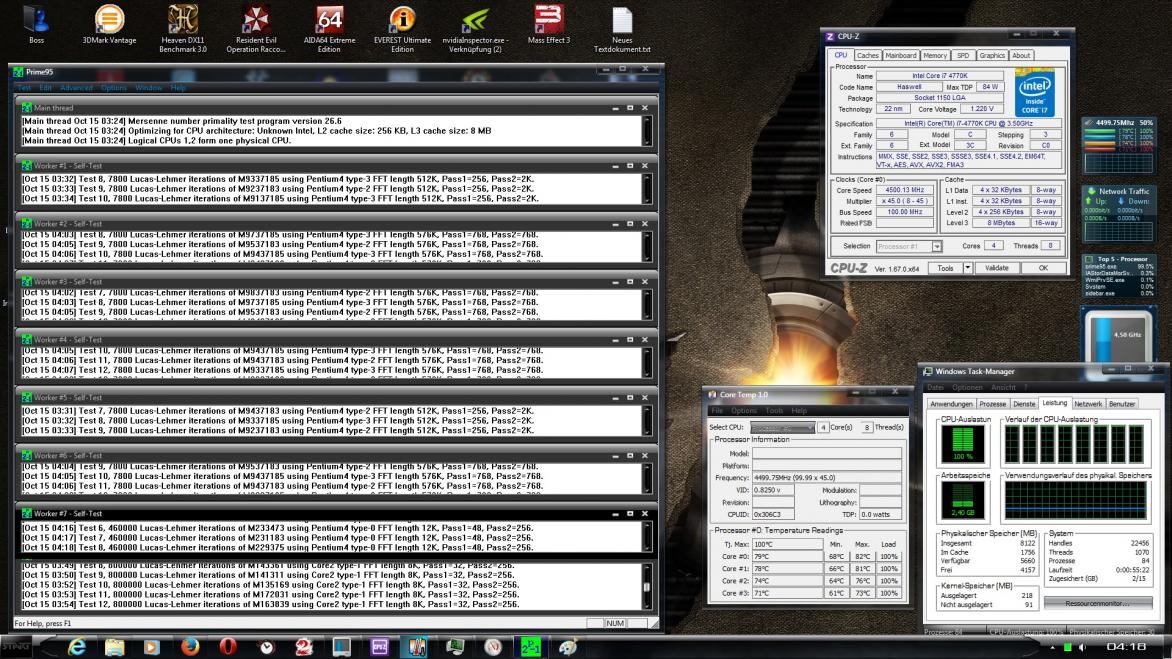The height and width of the screenshot is (659, 1172).
Task: Open Firefox from the taskbar
Action: (x=190, y=647)
